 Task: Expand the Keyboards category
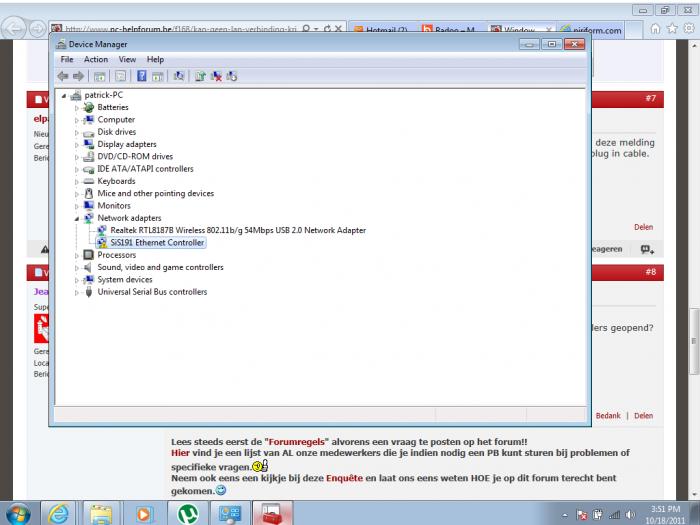pos(77,182)
